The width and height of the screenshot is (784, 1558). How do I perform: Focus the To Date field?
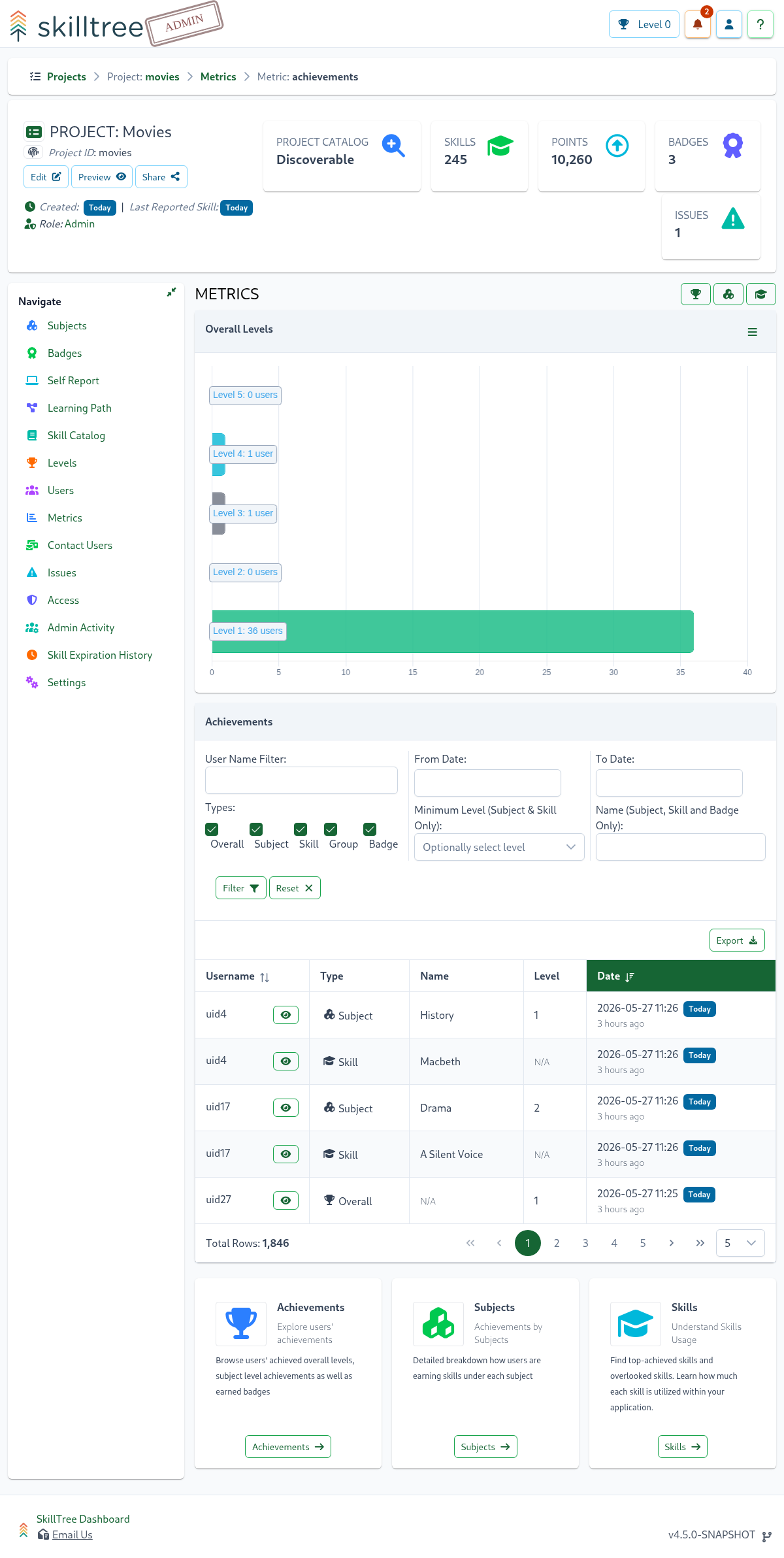coord(669,783)
